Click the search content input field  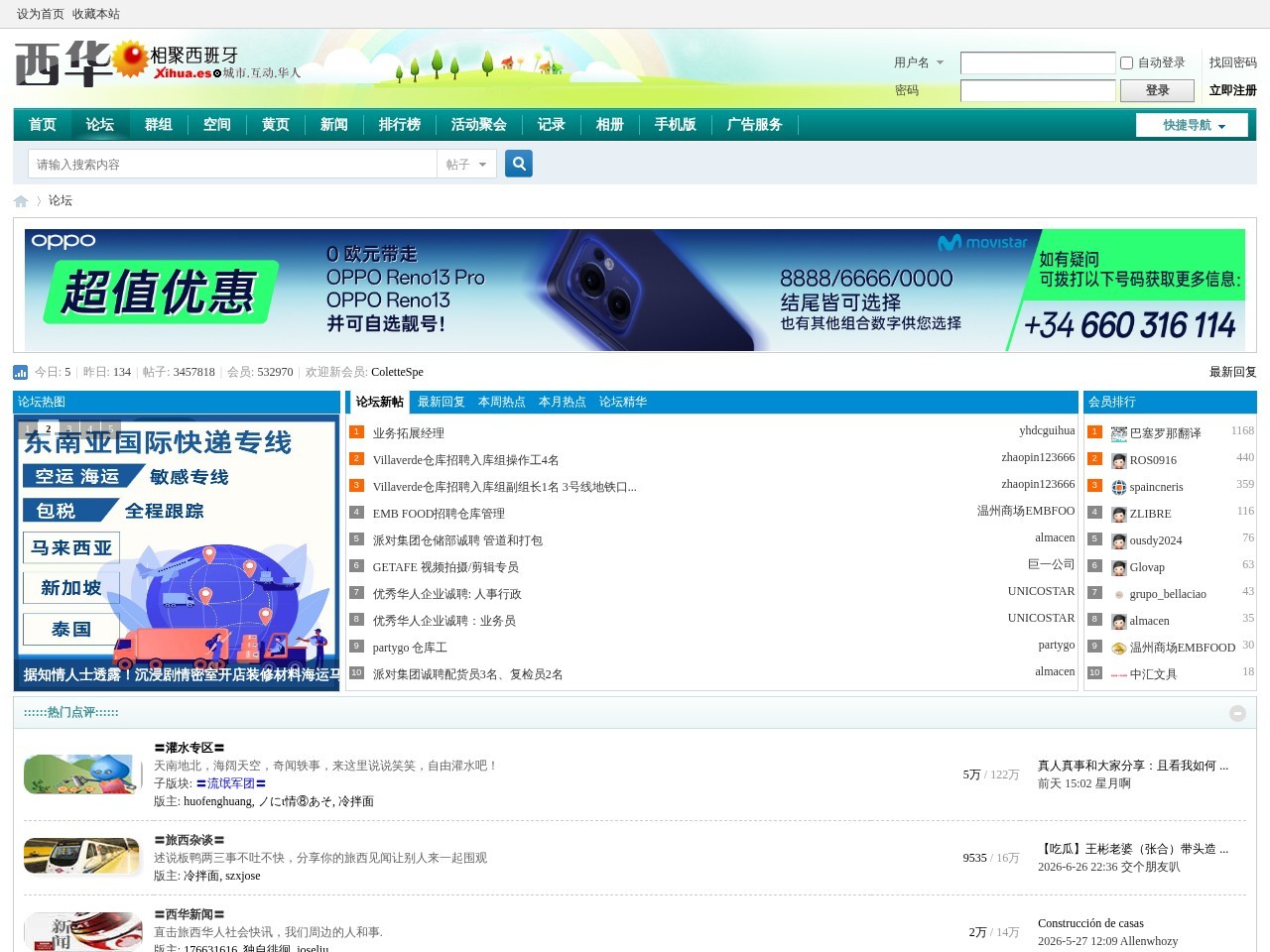232,165
